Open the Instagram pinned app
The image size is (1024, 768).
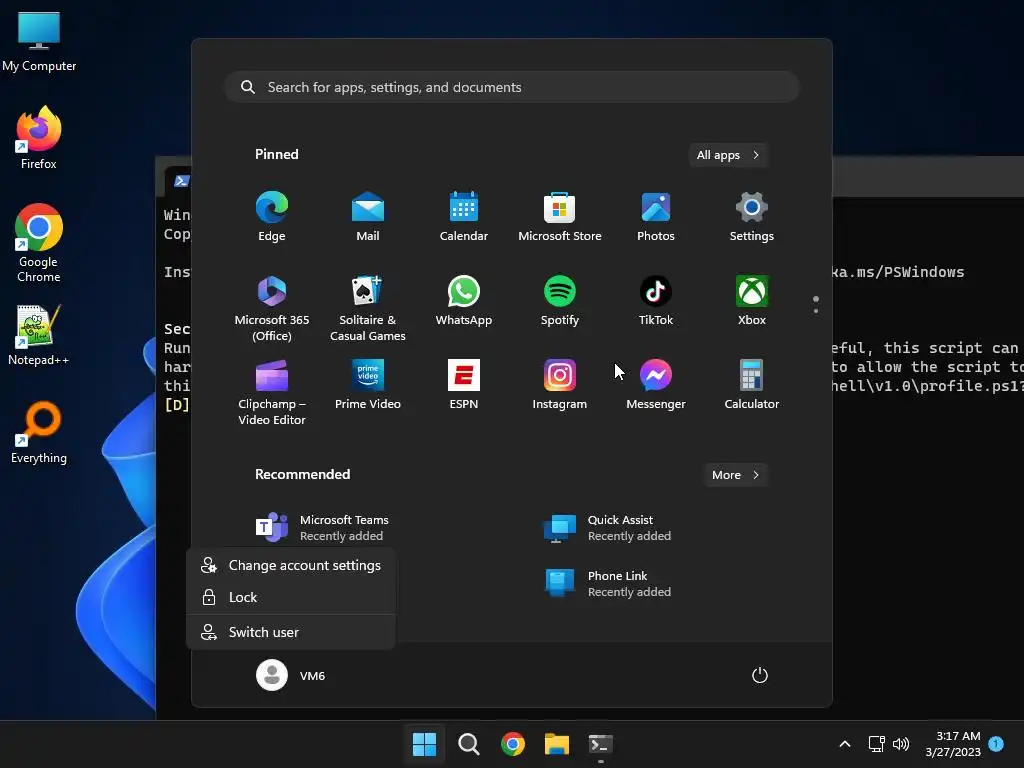point(560,385)
